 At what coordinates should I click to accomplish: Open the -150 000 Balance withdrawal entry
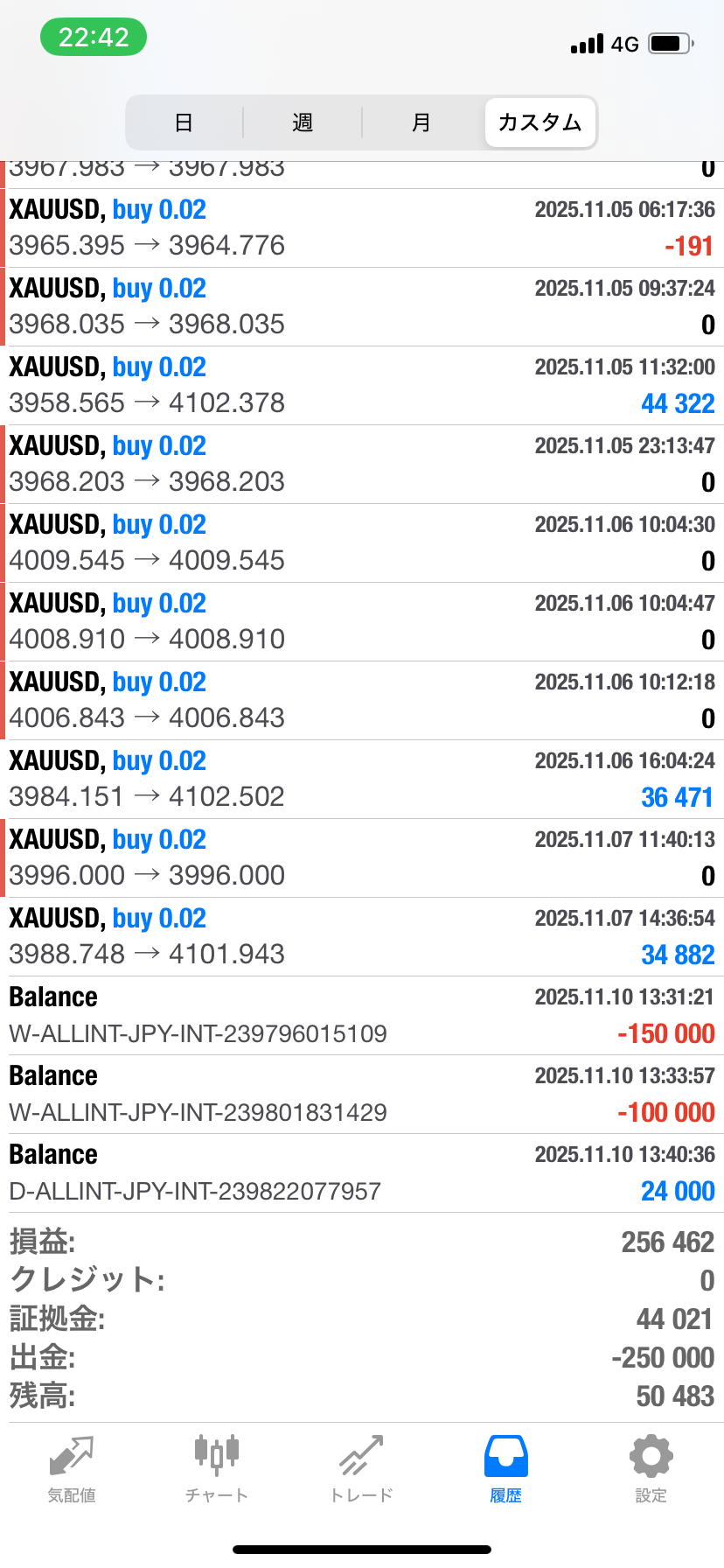click(x=362, y=1015)
